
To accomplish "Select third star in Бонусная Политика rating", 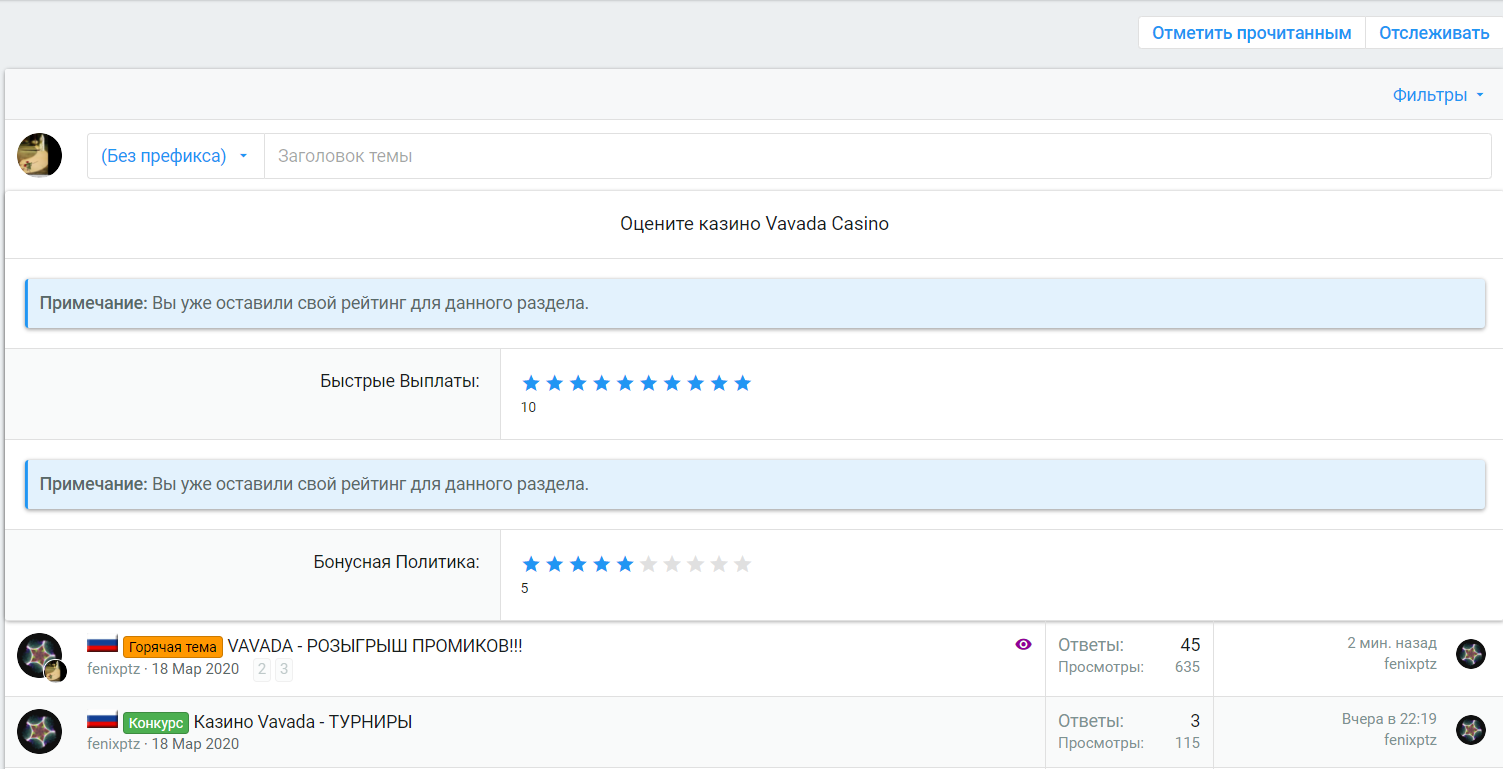I will [x=578, y=564].
